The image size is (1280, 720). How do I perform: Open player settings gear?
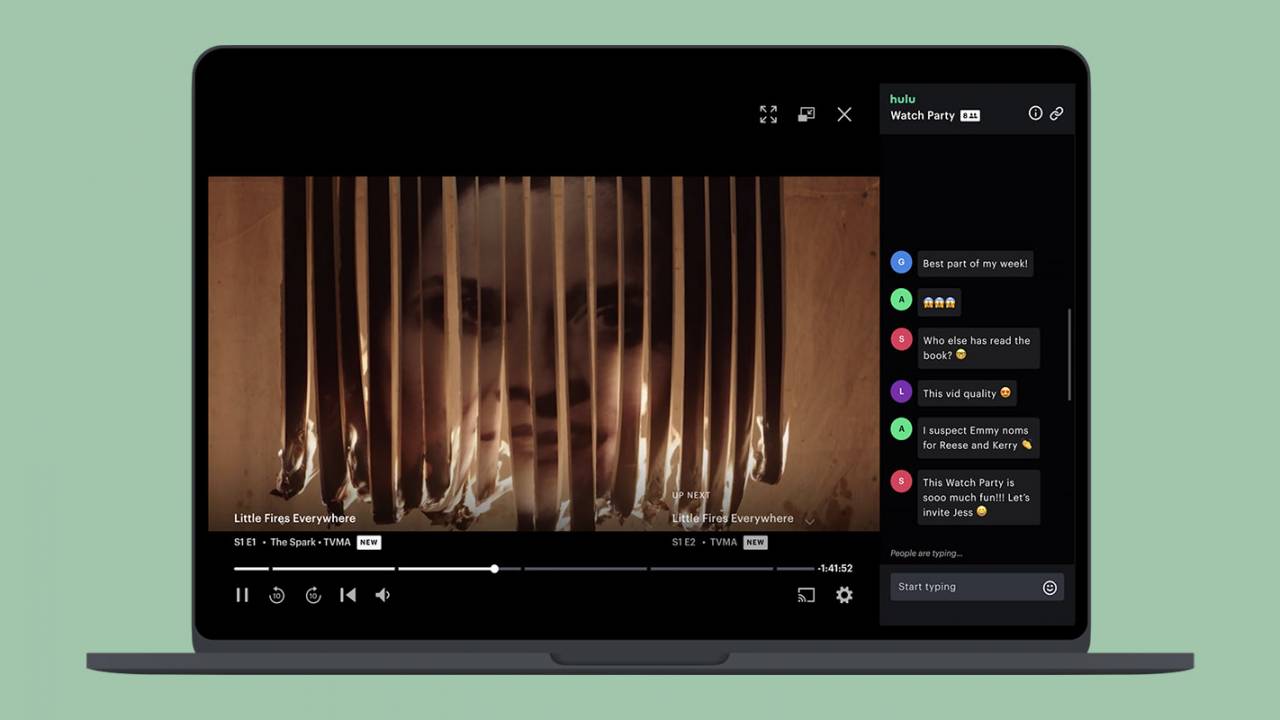pos(844,595)
